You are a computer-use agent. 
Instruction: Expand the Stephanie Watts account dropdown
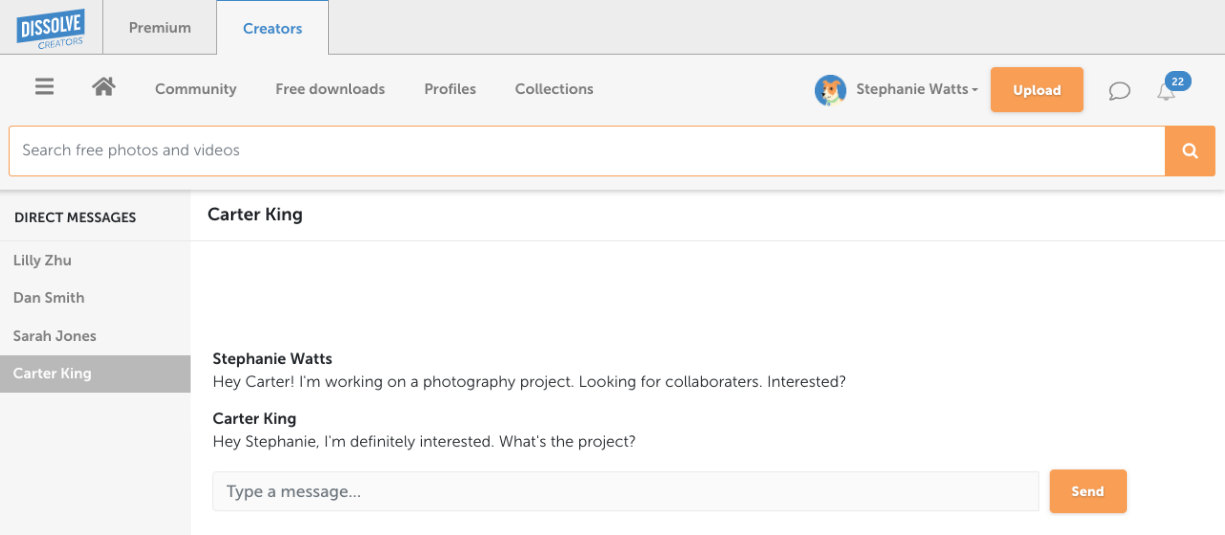pos(917,89)
